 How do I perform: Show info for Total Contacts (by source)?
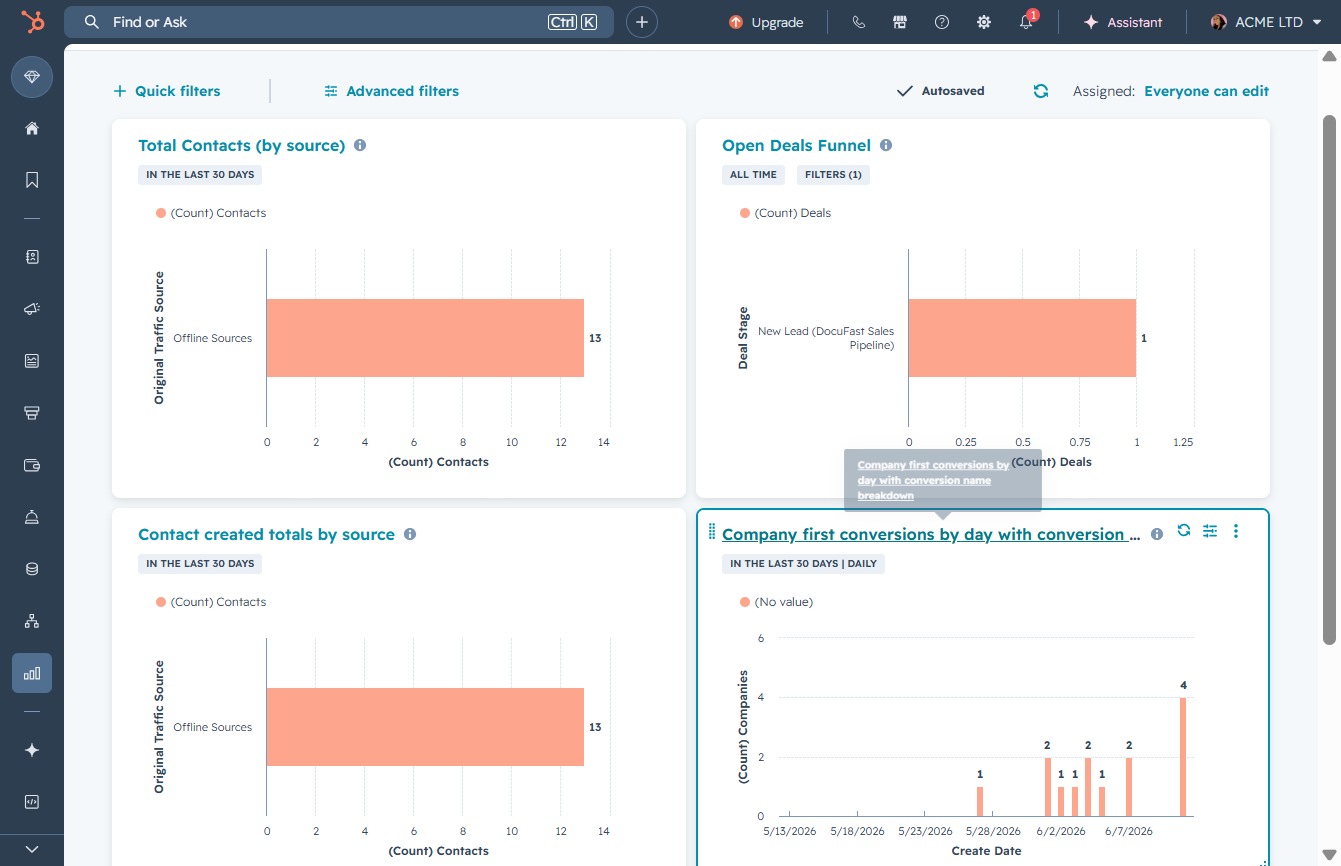pos(360,145)
